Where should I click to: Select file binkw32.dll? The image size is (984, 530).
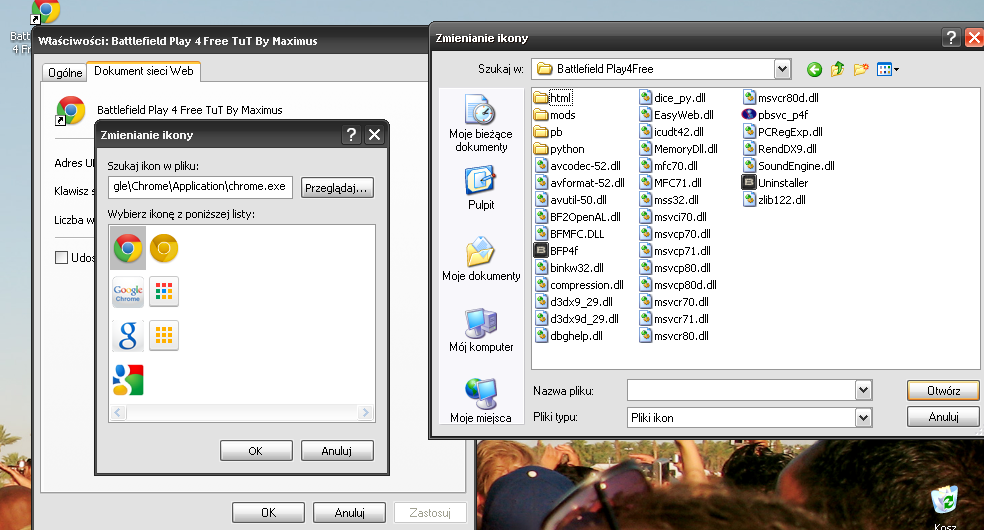tap(570, 268)
